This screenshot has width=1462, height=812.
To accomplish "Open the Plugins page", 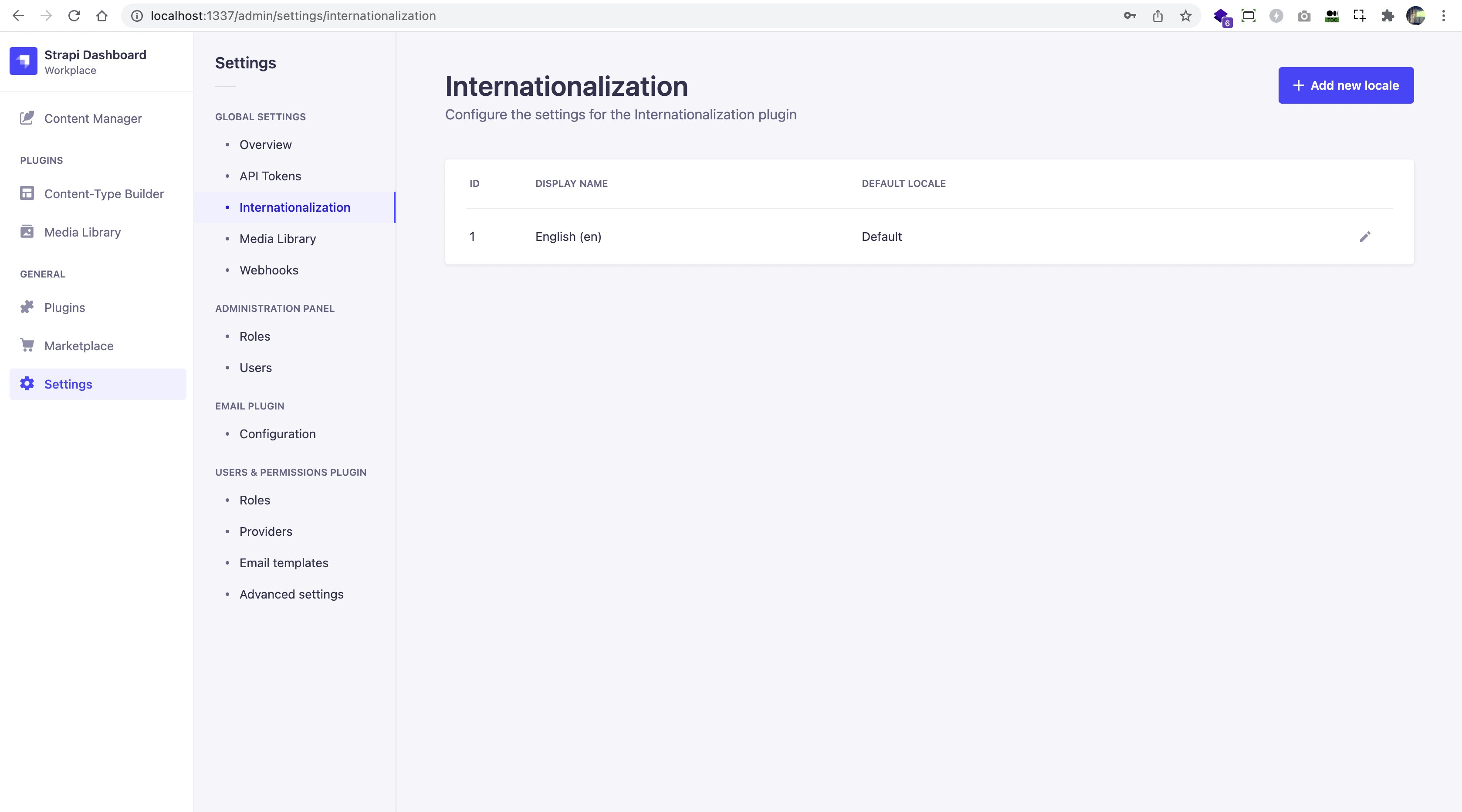I will click(x=65, y=307).
